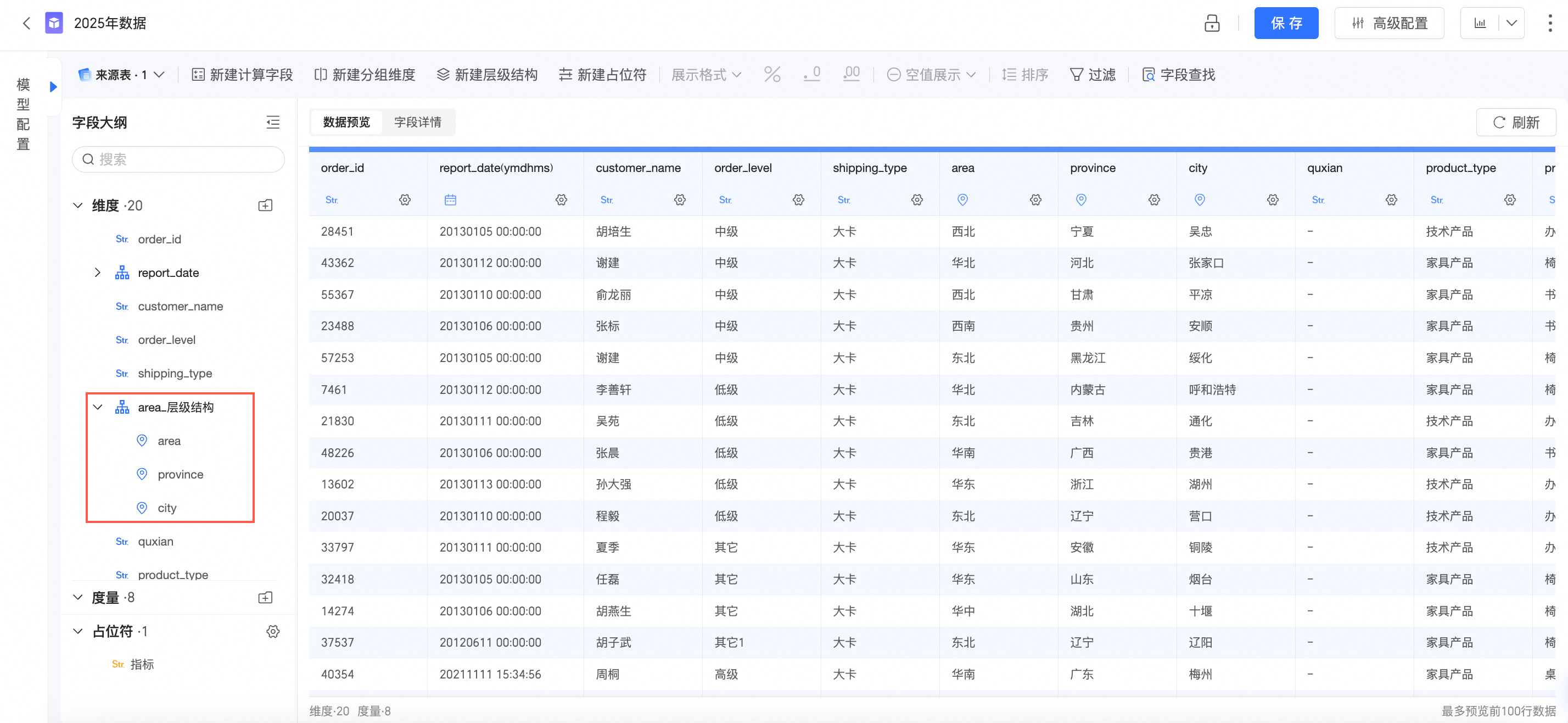Expand the report_date hierarchy node
The height and width of the screenshot is (723, 1568).
click(x=97, y=272)
